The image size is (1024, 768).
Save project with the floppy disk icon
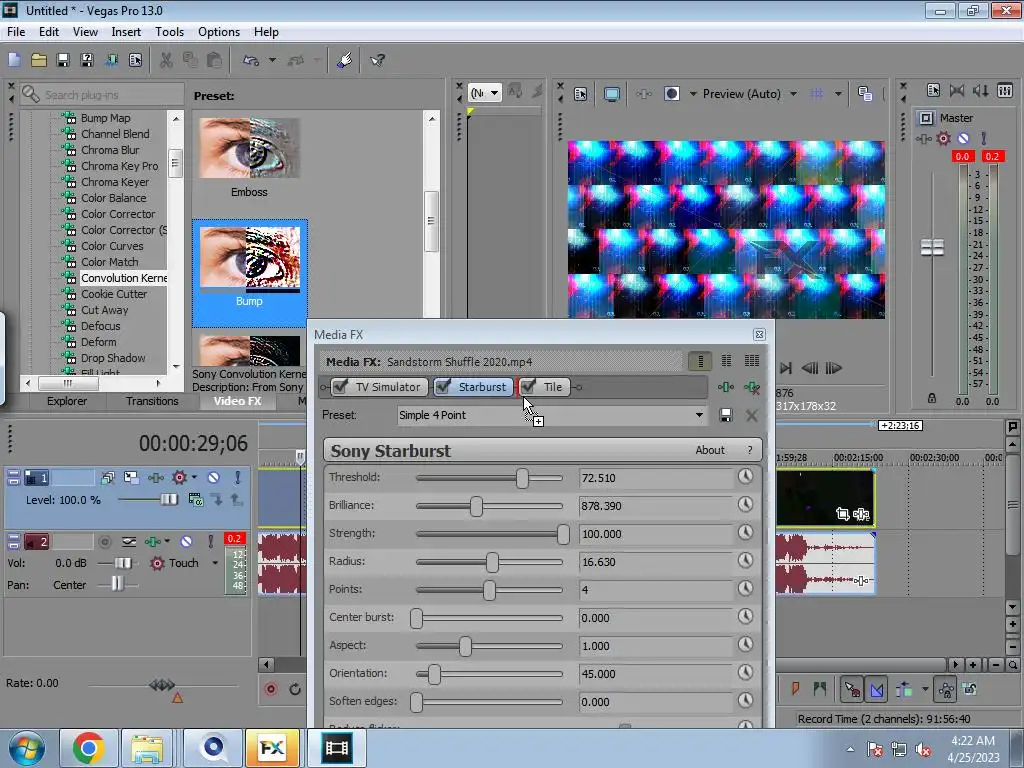(63, 60)
